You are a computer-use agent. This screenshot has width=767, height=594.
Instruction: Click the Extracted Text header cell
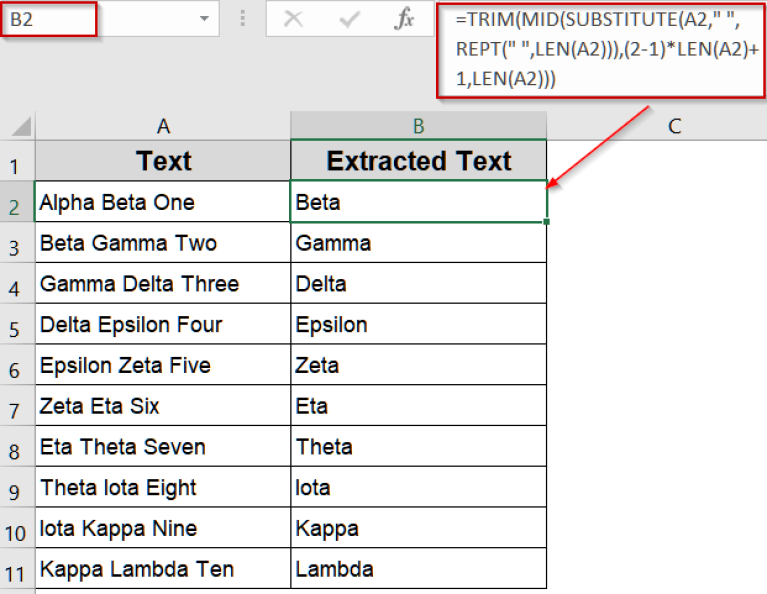(419, 161)
